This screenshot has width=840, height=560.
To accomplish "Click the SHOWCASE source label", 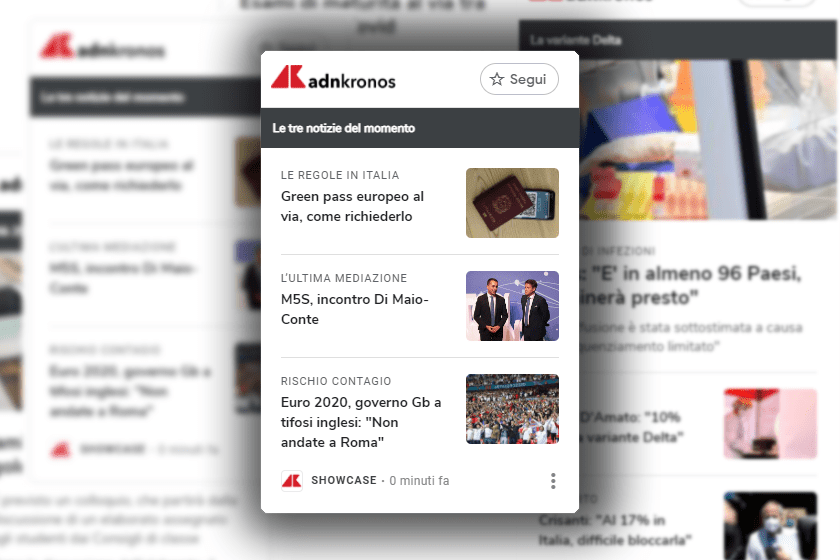I will tap(343, 480).
